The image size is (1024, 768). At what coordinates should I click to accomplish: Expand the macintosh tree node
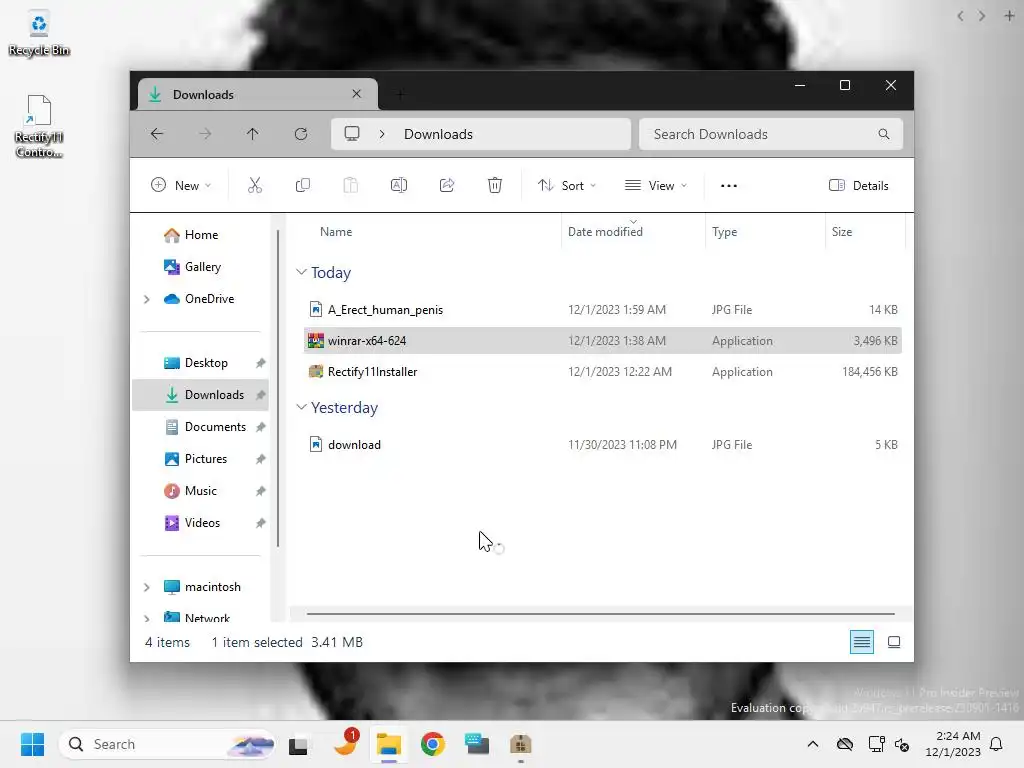click(146, 587)
